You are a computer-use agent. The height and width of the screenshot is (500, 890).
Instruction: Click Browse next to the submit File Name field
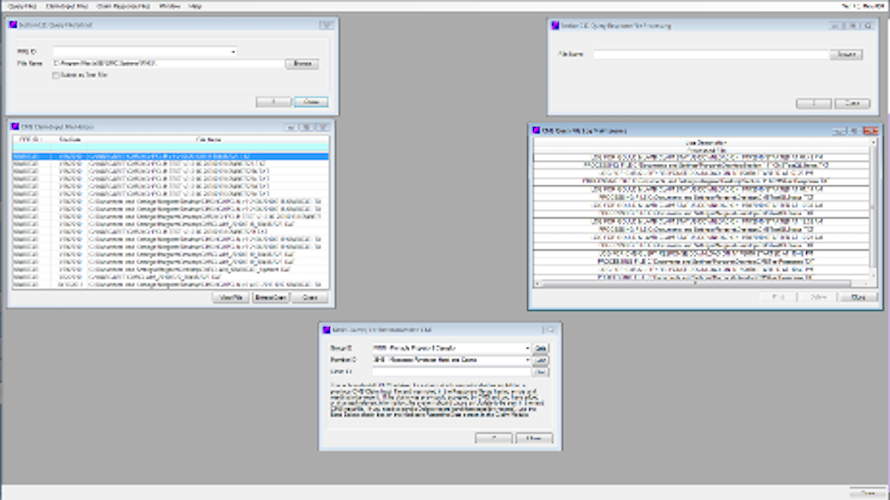point(302,64)
